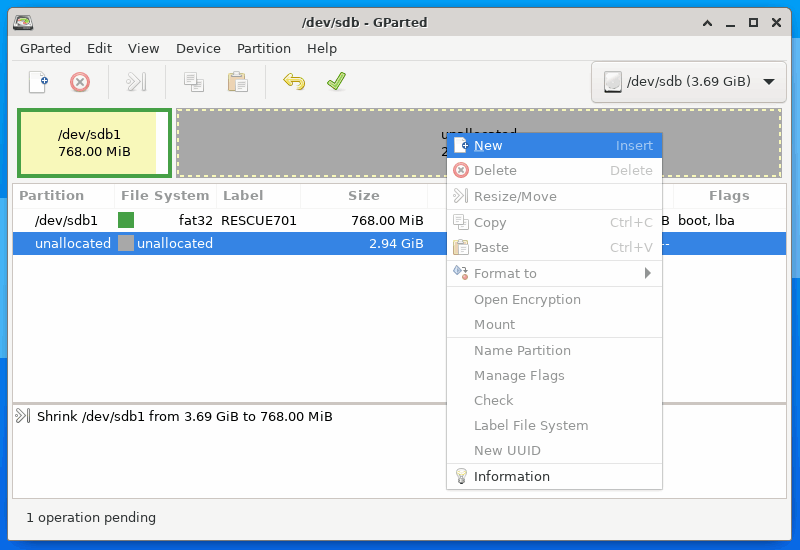
Task: Choose Label File System in context menu
Action: pyautogui.click(x=554, y=426)
